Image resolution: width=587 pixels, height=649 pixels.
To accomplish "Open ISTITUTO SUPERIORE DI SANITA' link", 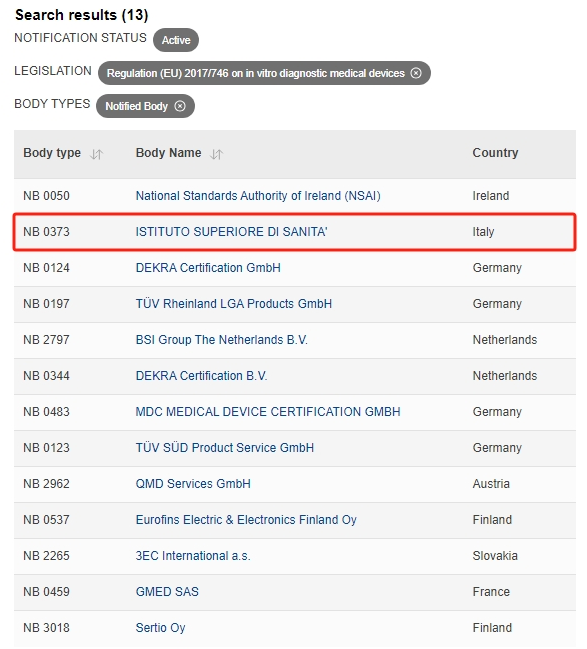I will pyautogui.click(x=231, y=232).
